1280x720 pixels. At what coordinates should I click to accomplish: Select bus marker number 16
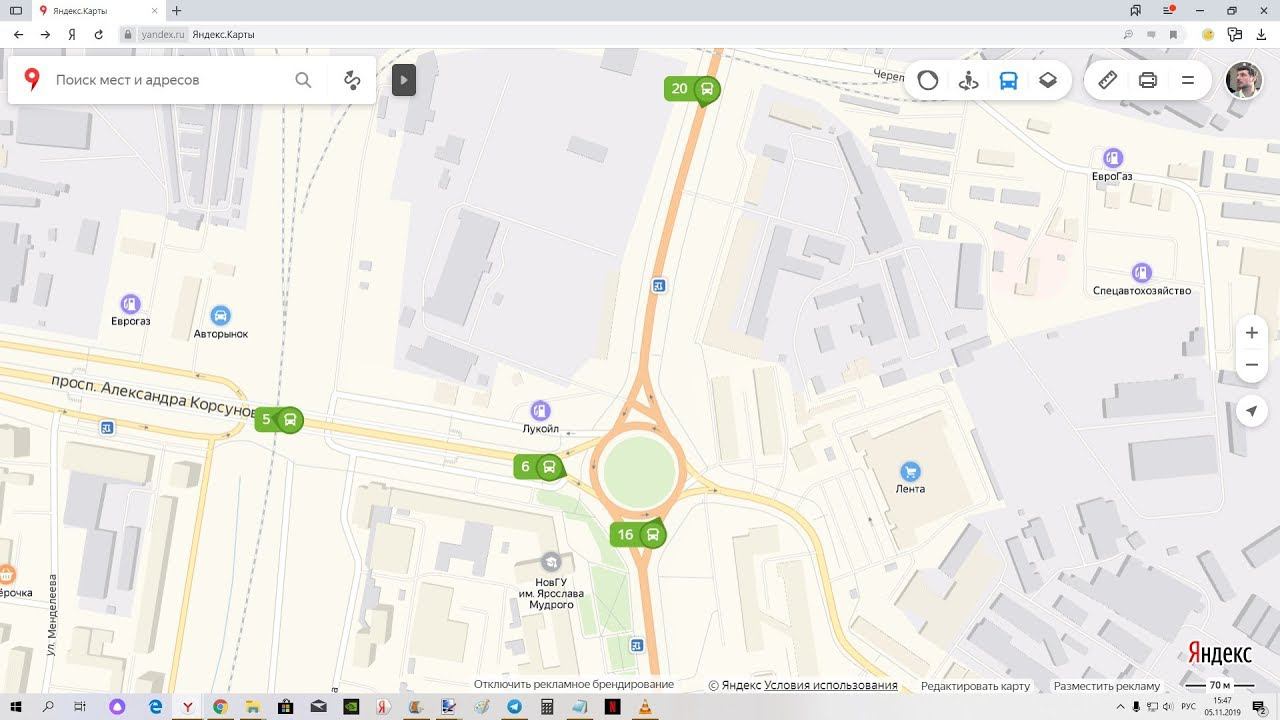[638, 535]
